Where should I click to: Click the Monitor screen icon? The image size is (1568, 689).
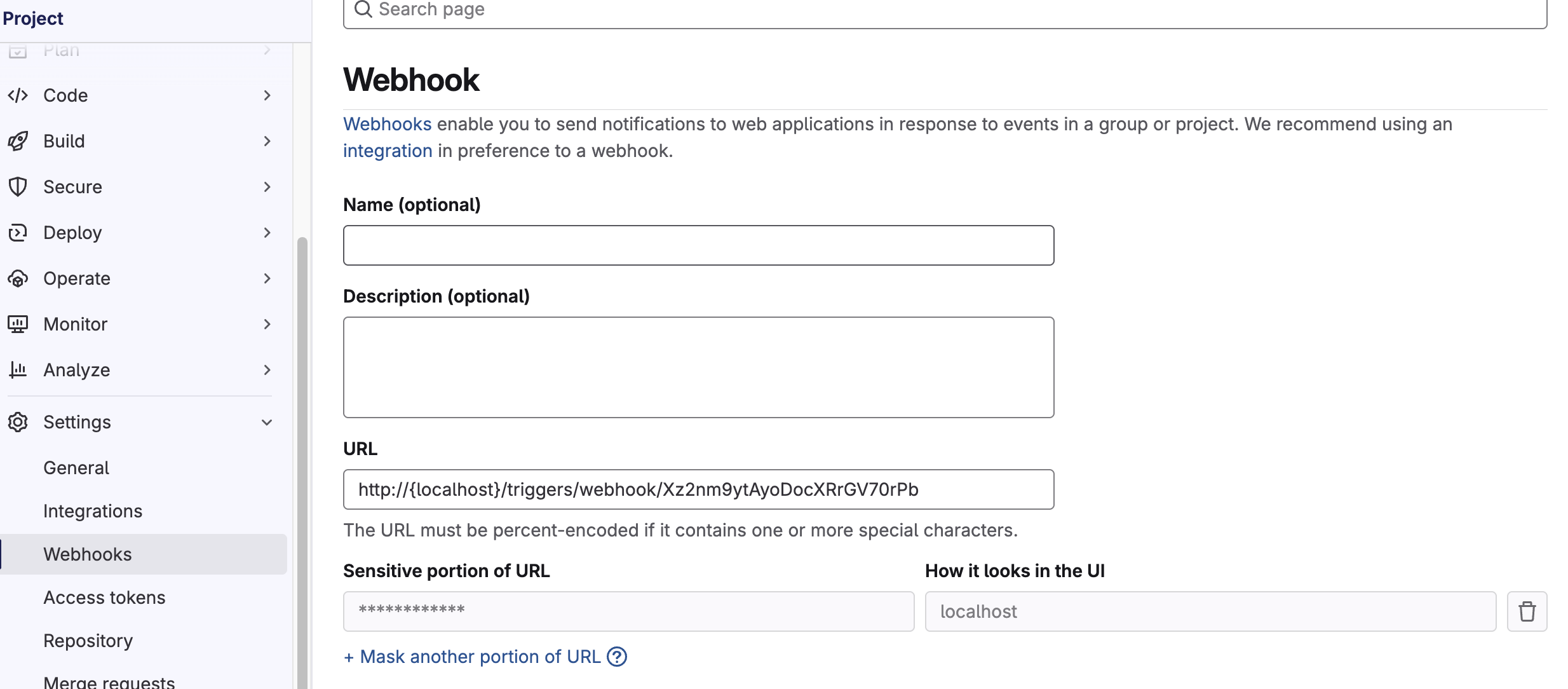[18, 324]
